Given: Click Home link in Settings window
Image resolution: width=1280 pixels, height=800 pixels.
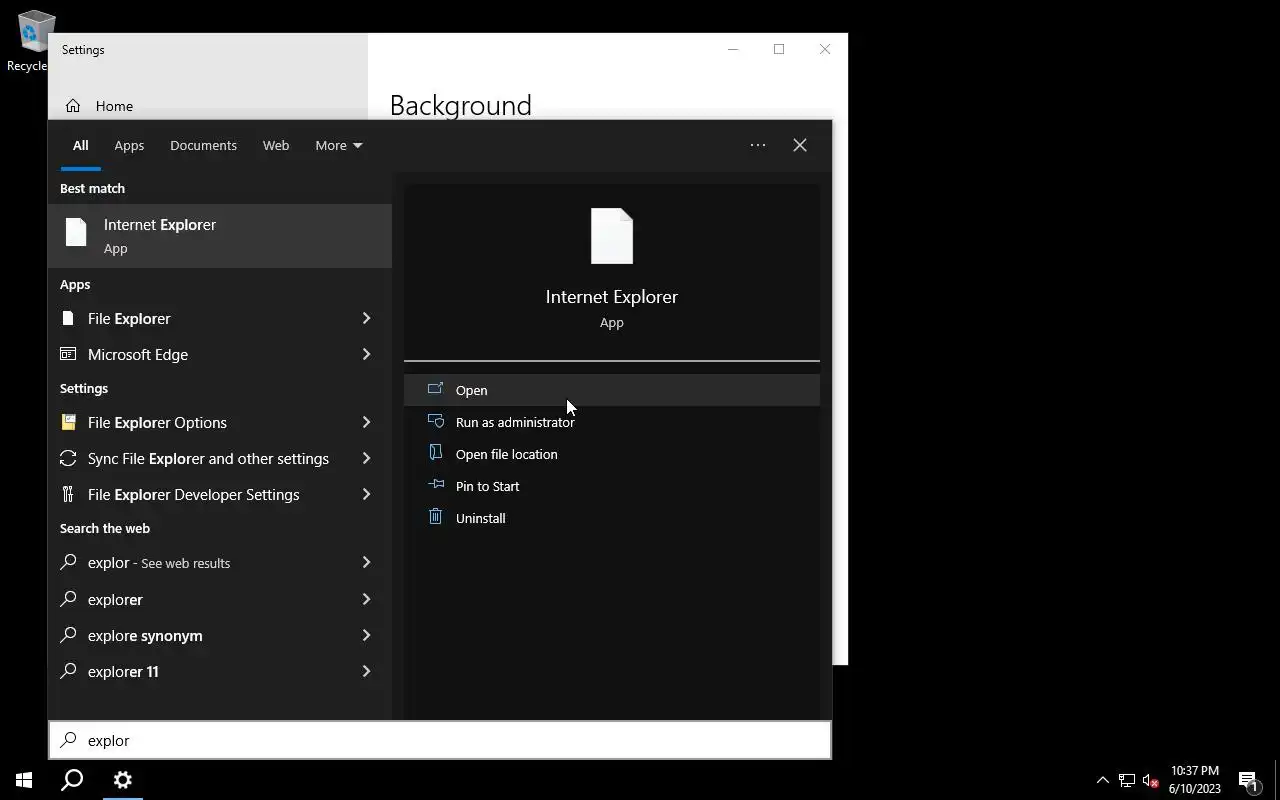Looking at the screenshot, I should pyautogui.click(x=114, y=106).
